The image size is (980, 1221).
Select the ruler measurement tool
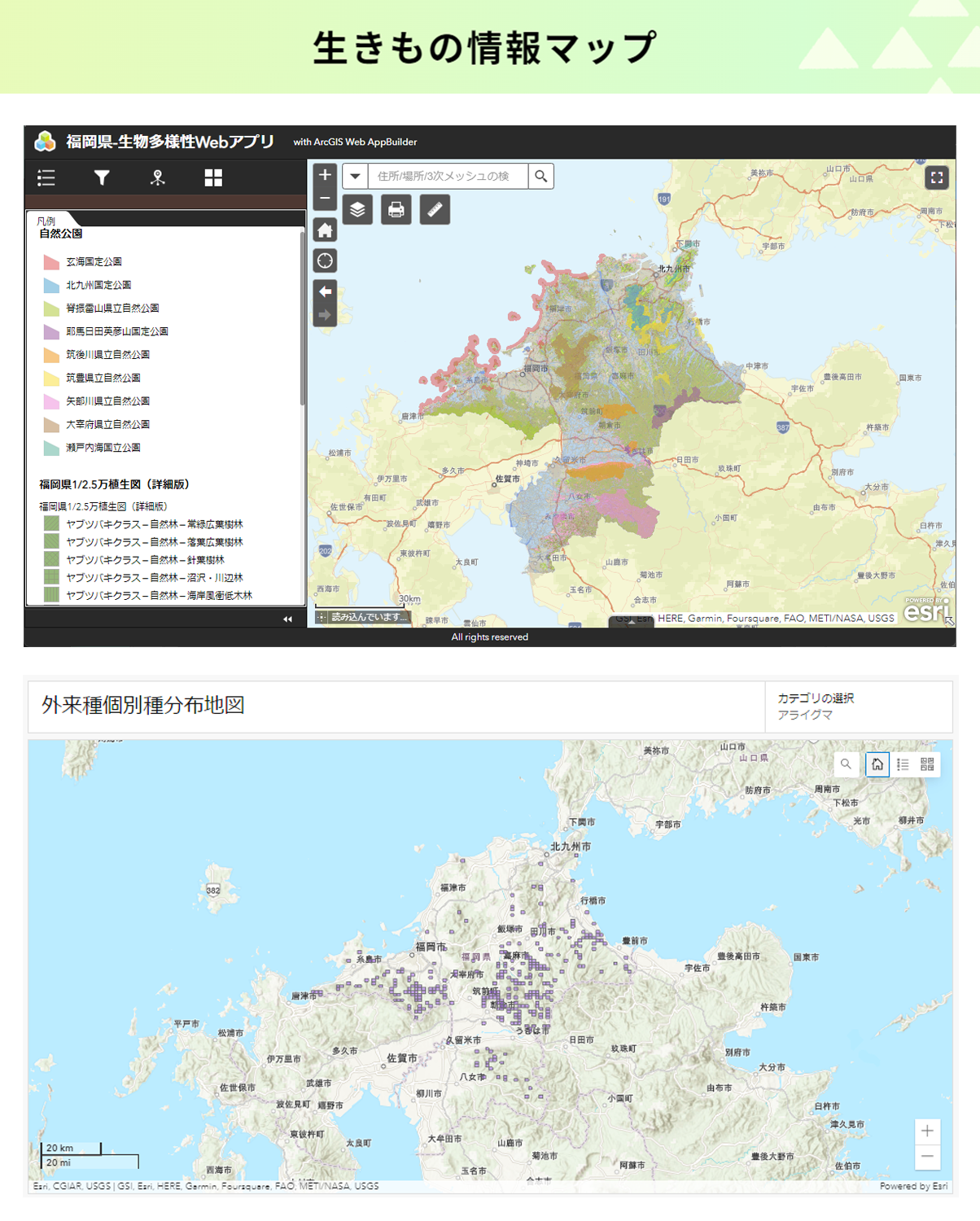(435, 210)
